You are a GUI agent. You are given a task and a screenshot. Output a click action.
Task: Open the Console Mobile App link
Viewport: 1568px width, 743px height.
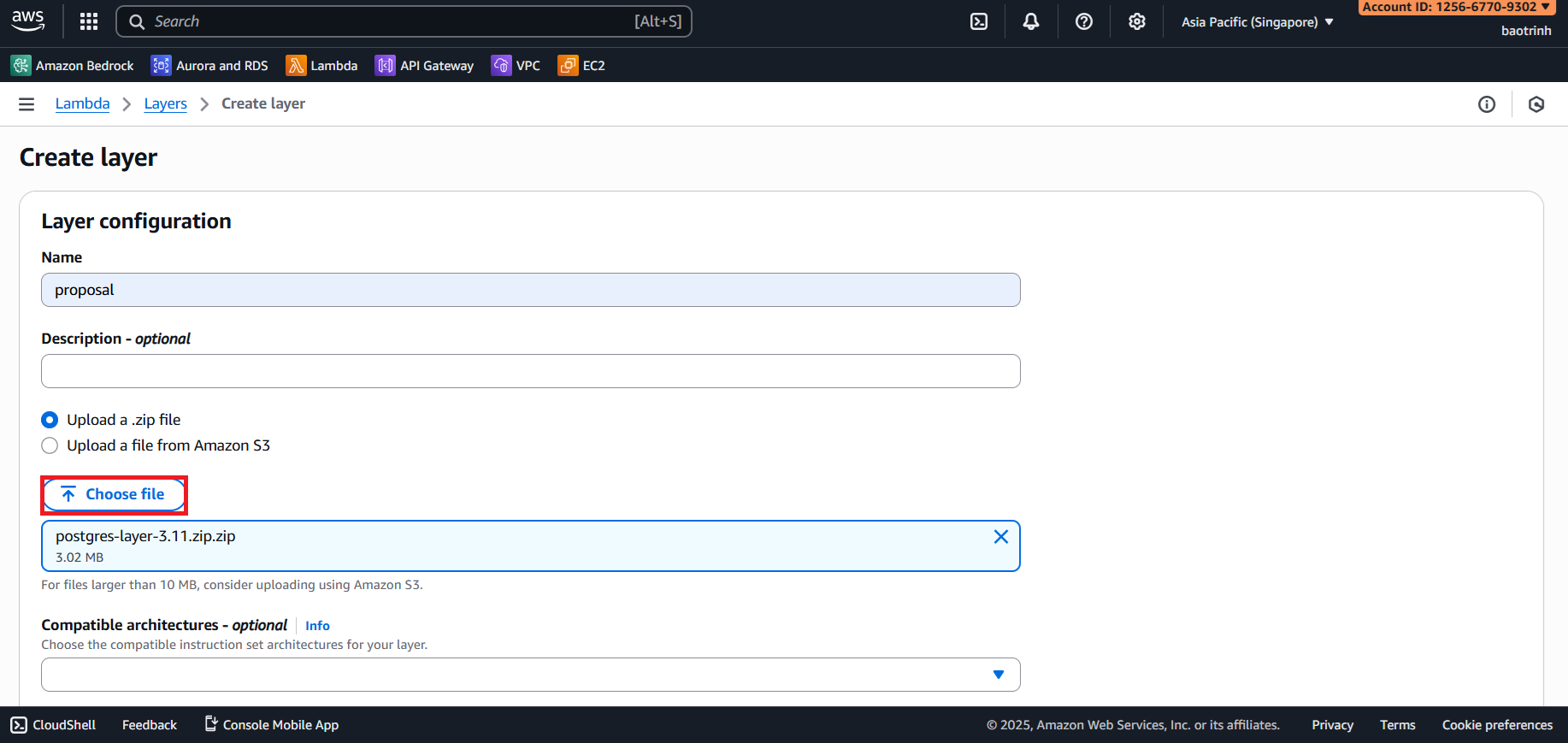[272, 725]
